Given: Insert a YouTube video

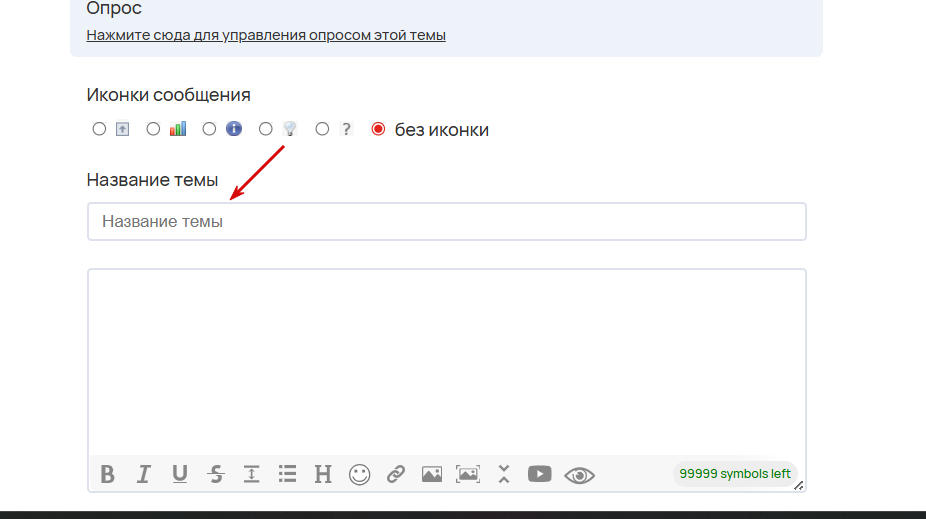Looking at the screenshot, I should pos(539,474).
